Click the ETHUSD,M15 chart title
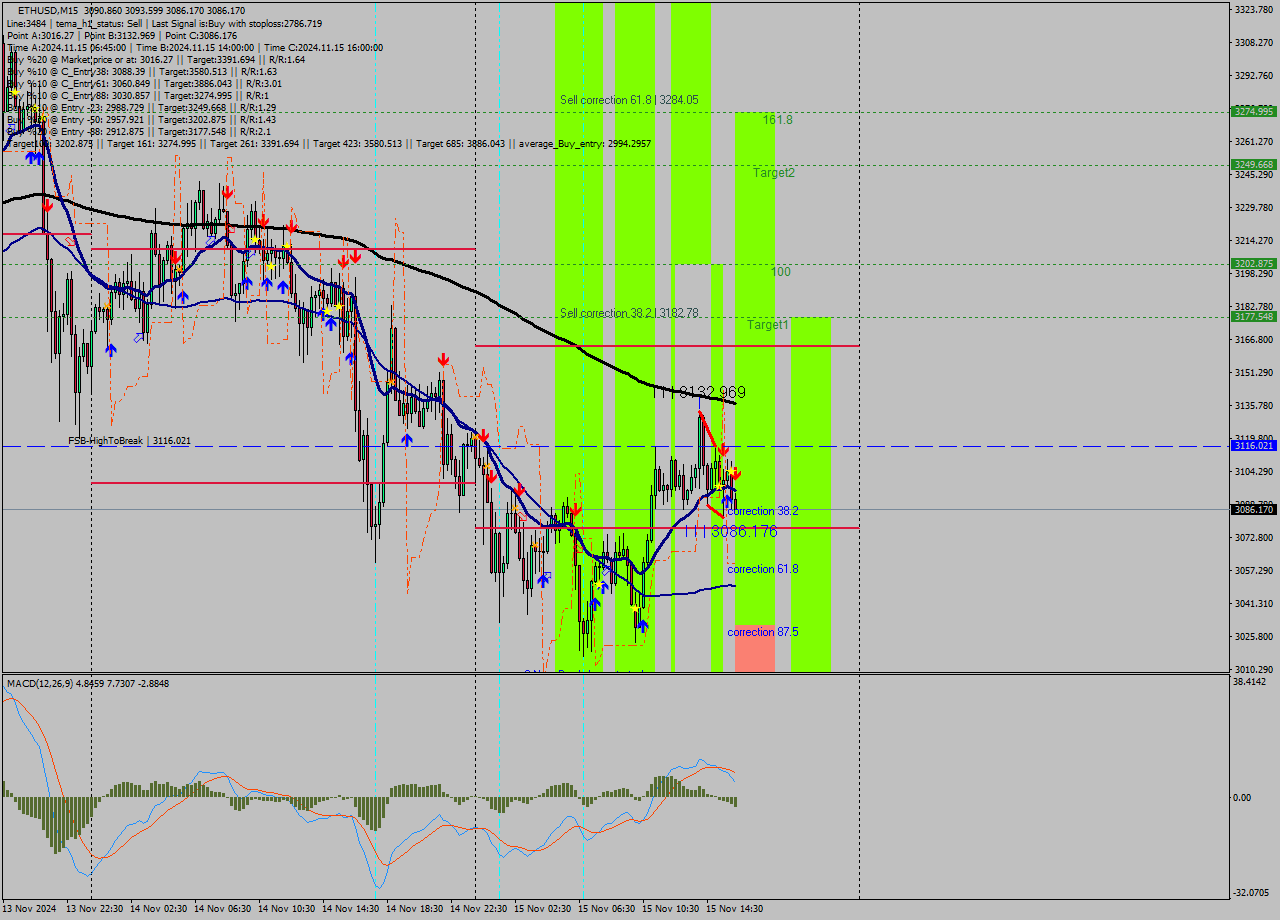 click(x=50, y=10)
